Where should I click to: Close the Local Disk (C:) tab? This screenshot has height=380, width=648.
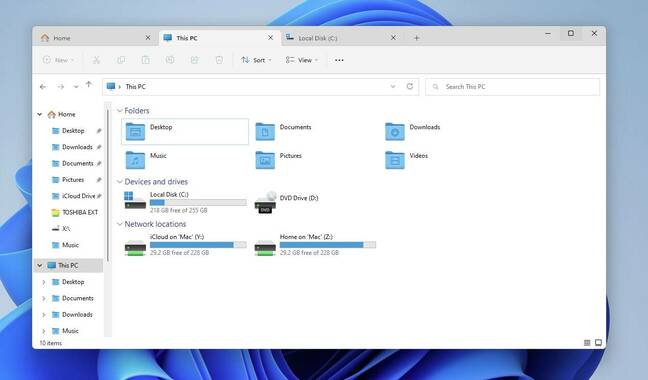(393, 38)
